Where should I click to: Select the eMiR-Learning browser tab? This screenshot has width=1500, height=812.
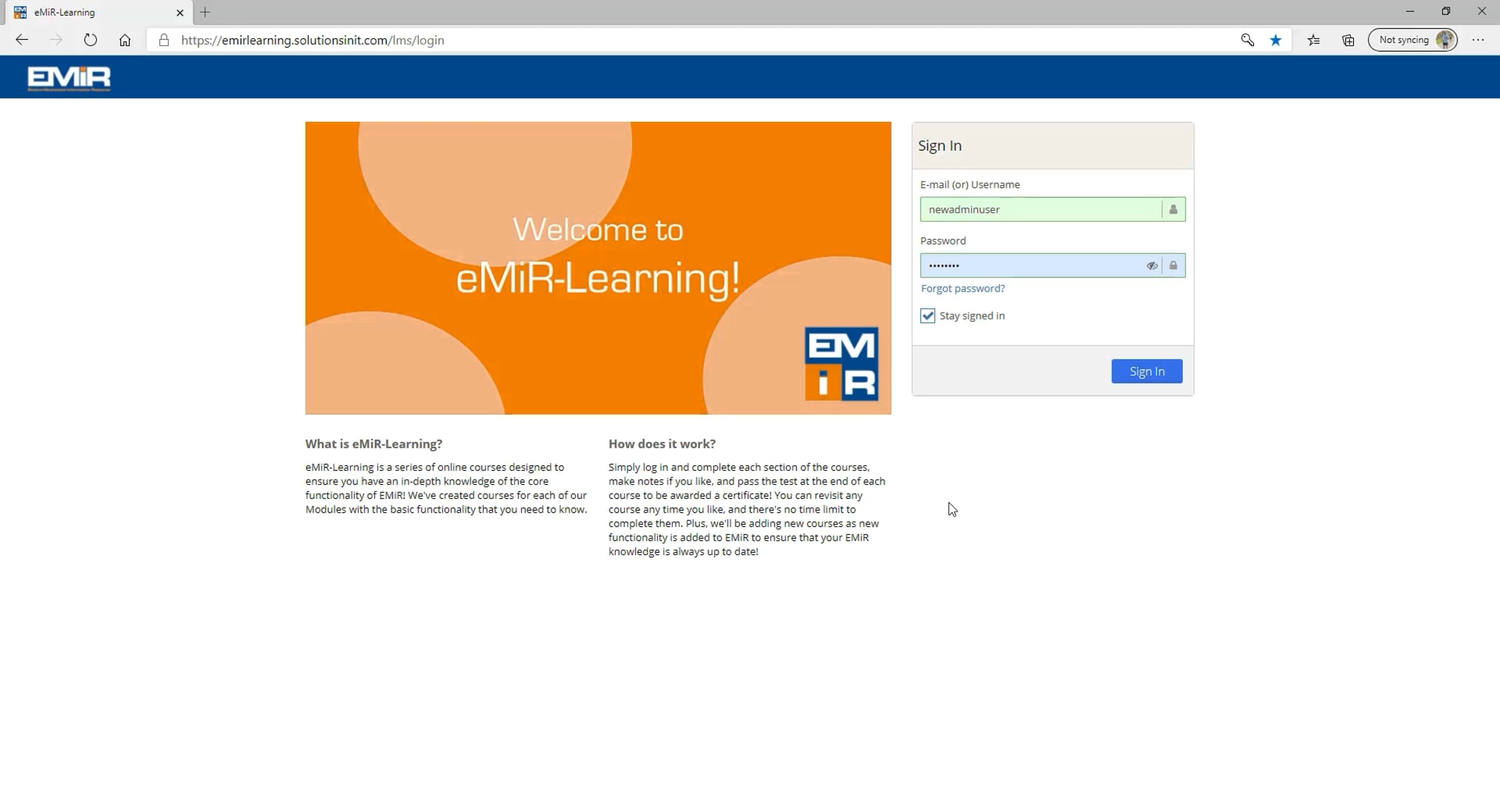[99, 12]
